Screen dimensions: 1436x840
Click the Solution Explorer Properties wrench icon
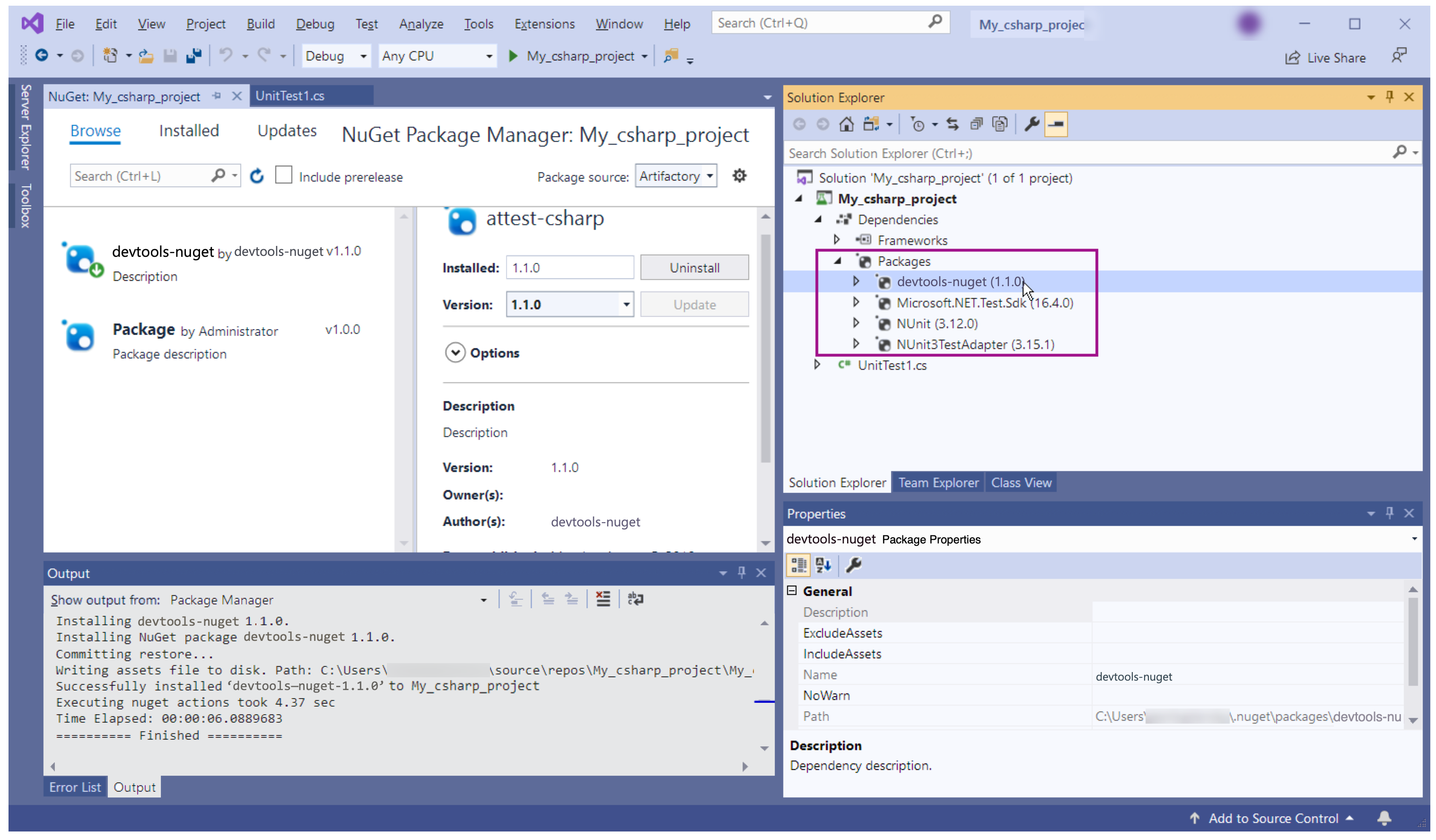point(1032,123)
